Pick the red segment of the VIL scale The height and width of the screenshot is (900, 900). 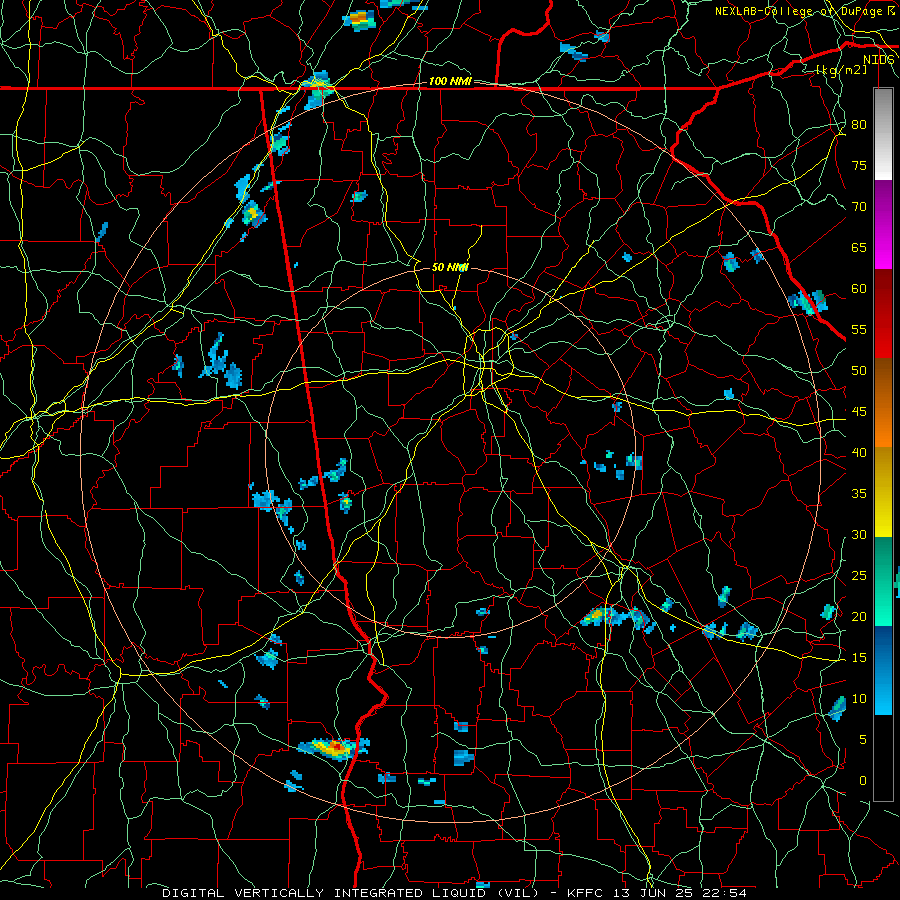(883, 314)
